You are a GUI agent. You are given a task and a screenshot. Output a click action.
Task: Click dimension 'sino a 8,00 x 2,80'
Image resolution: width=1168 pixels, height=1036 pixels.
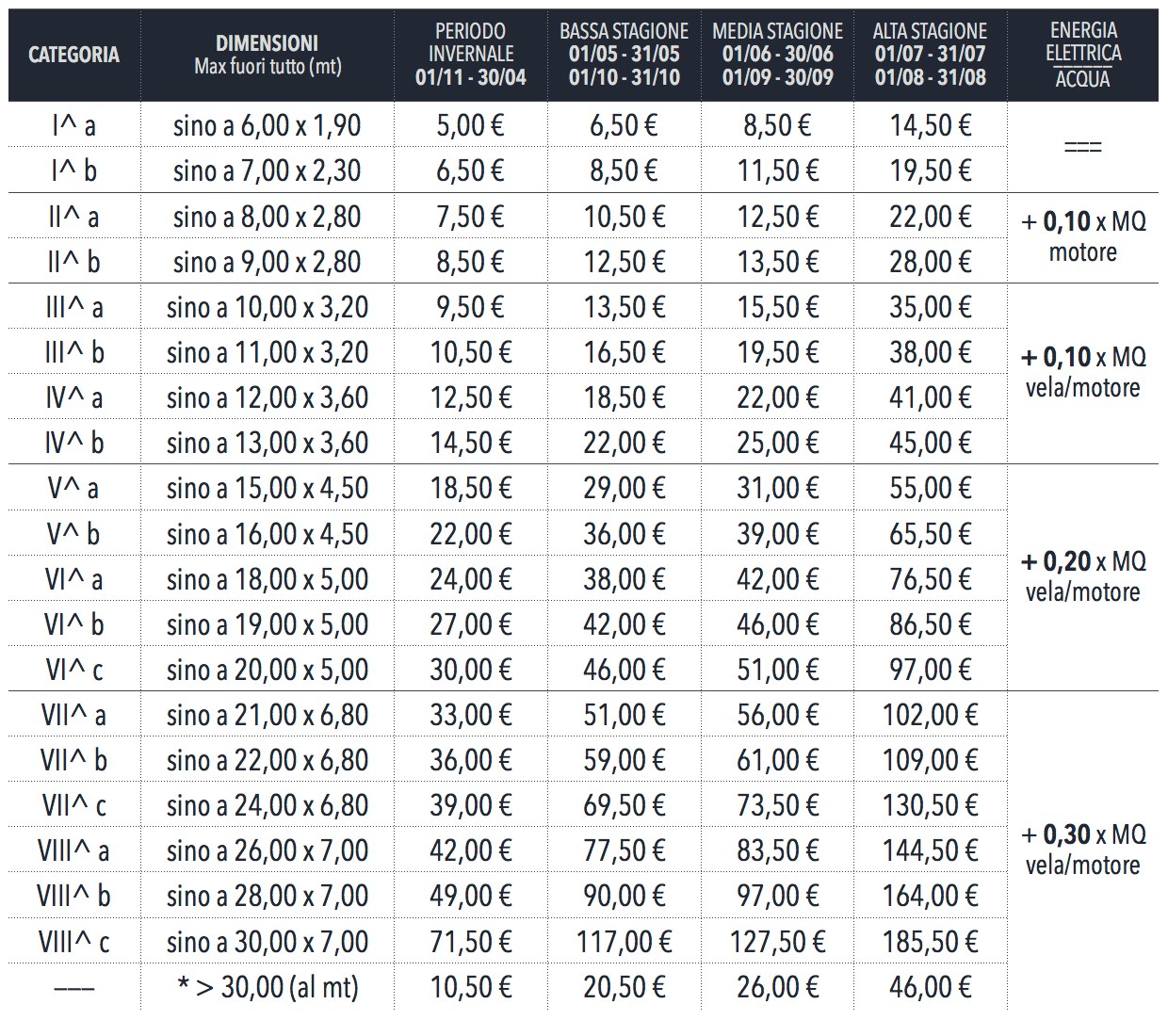(268, 217)
